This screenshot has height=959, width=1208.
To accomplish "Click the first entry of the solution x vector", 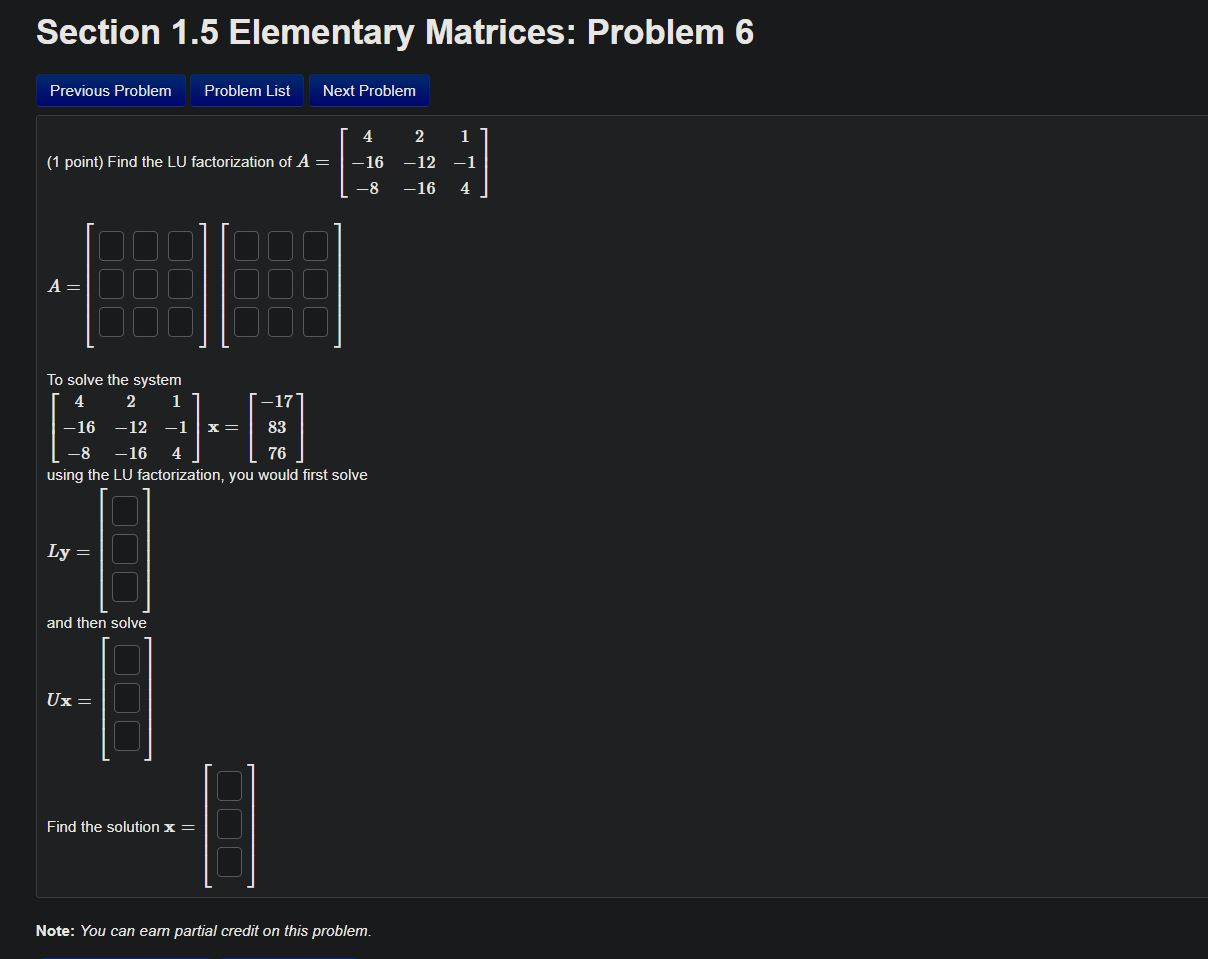I will coord(228,785).
